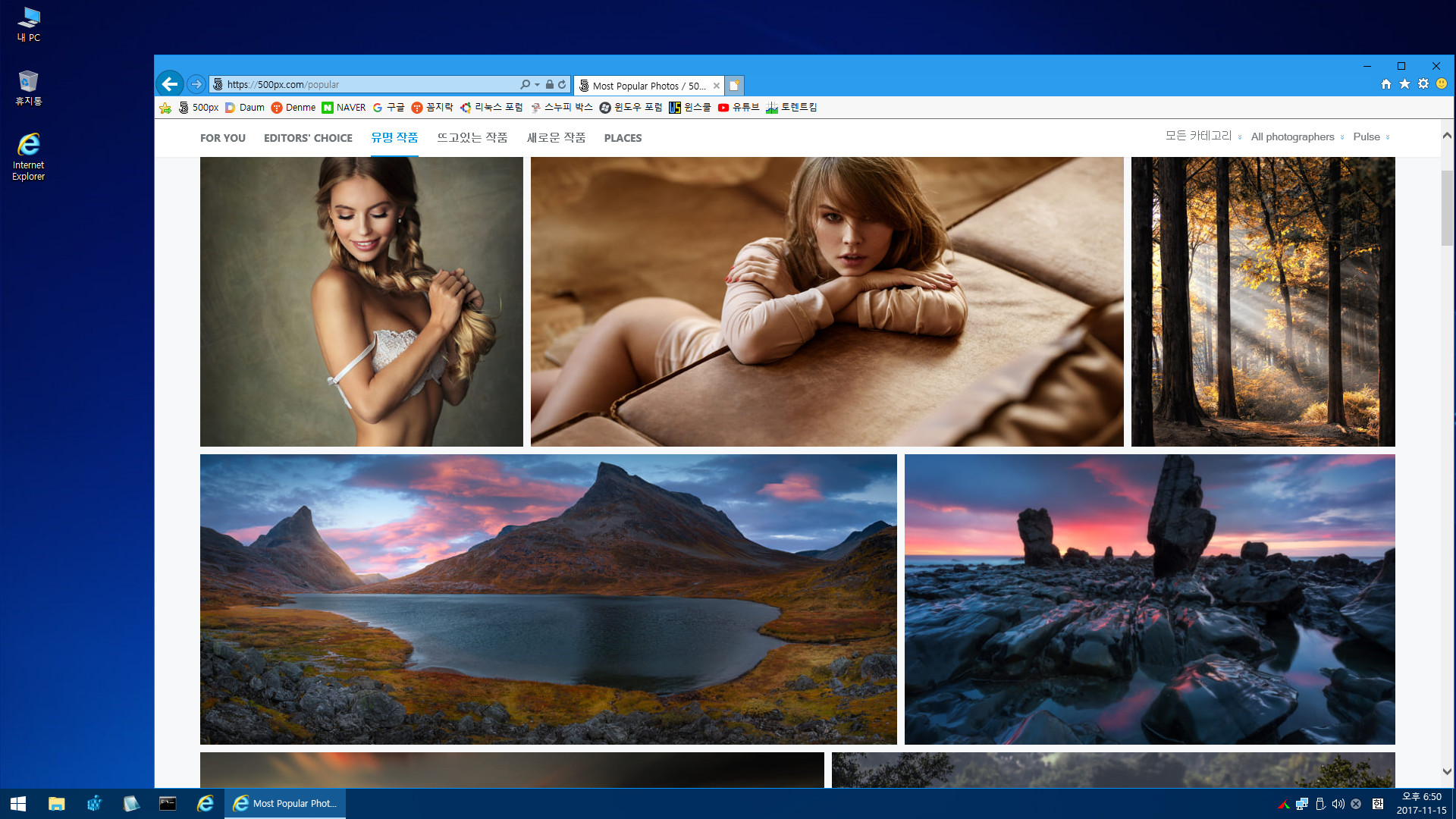Click the browser Home icon
1456x819 pixels.
1385,84
